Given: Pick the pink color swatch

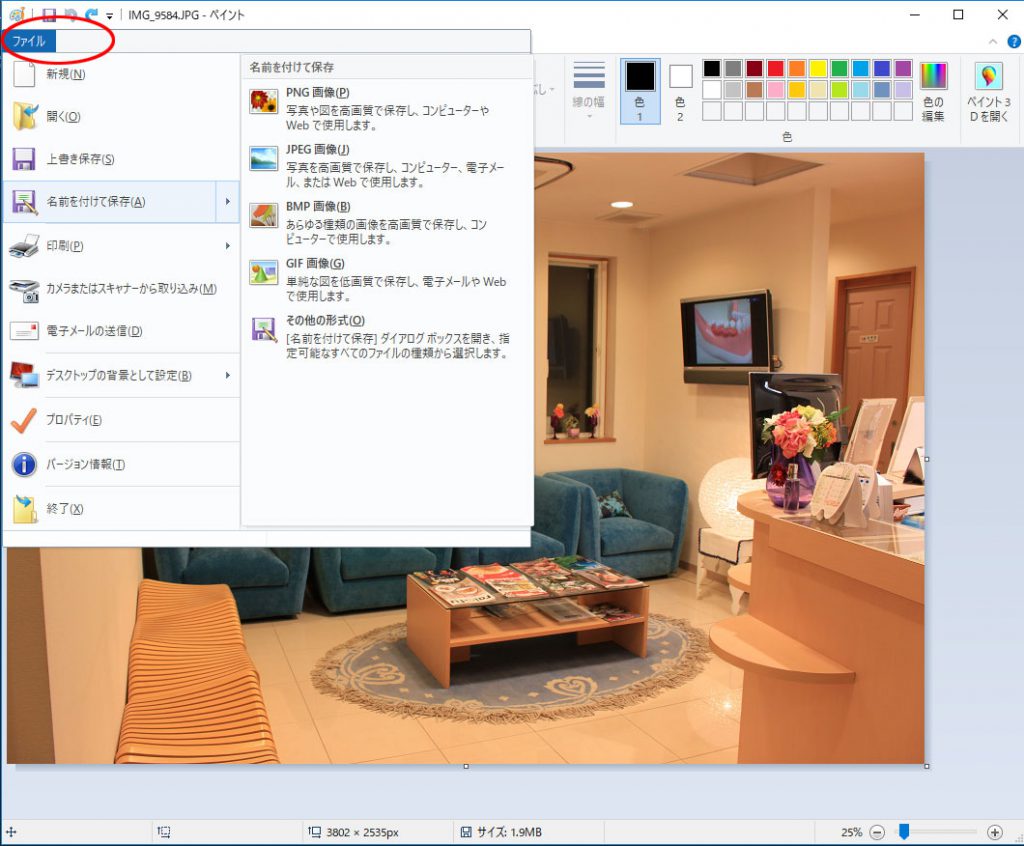Looking at the screenshot, I should tap(775, 89).
